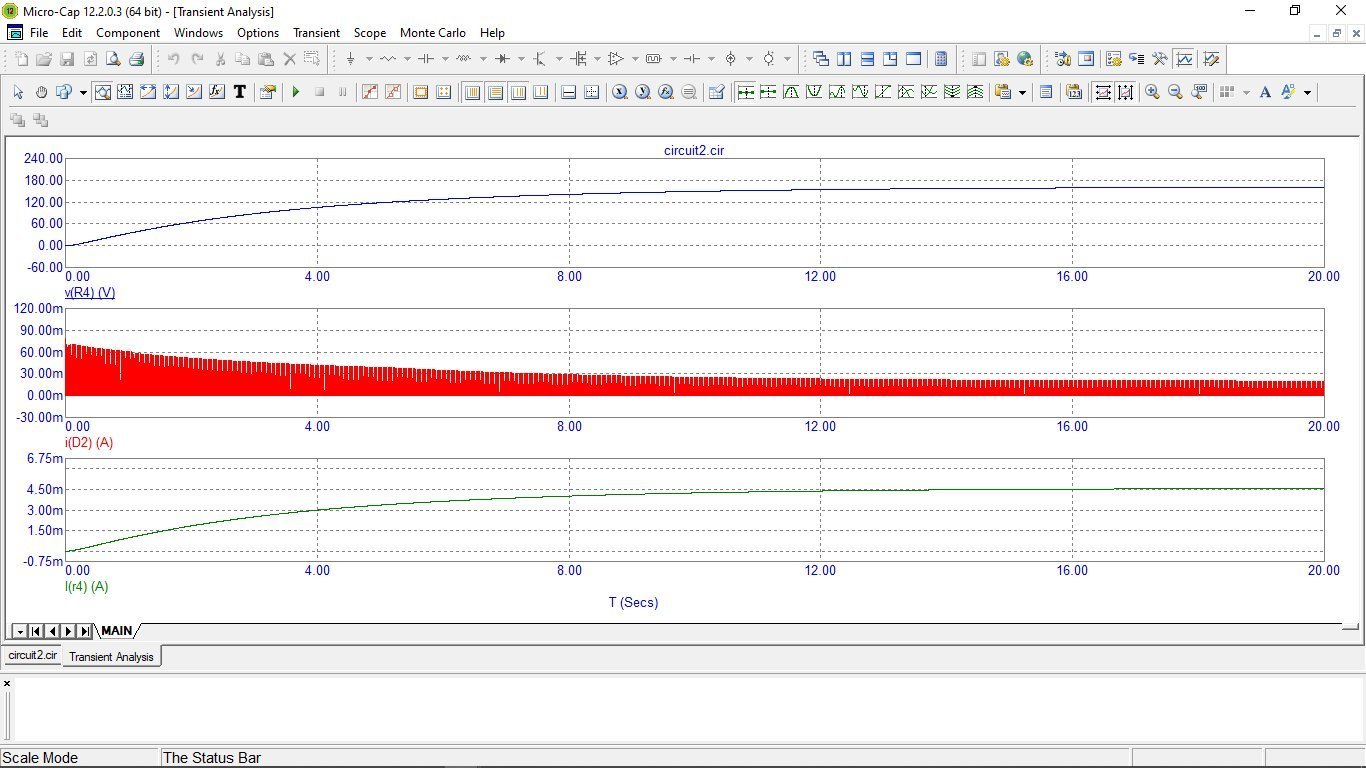The height and width of the screenshot is (768, 1366).
Task: Go to last page with tab scroller
Action: coord(84,631)
